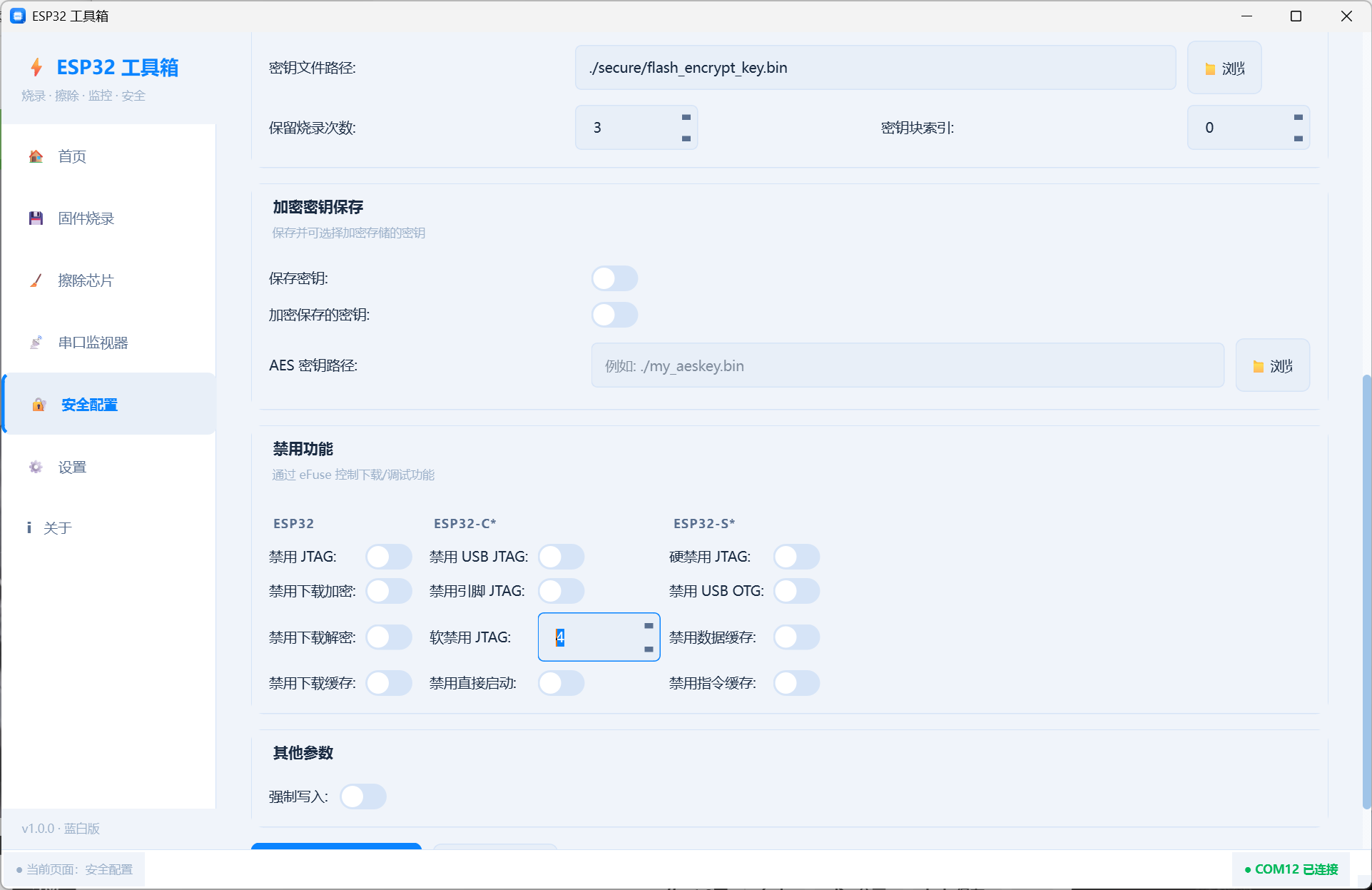Toggle 禁用引脚 JTAG switch
The height and width of the screenshot is (890, 1372).
[x=561, y=591]
